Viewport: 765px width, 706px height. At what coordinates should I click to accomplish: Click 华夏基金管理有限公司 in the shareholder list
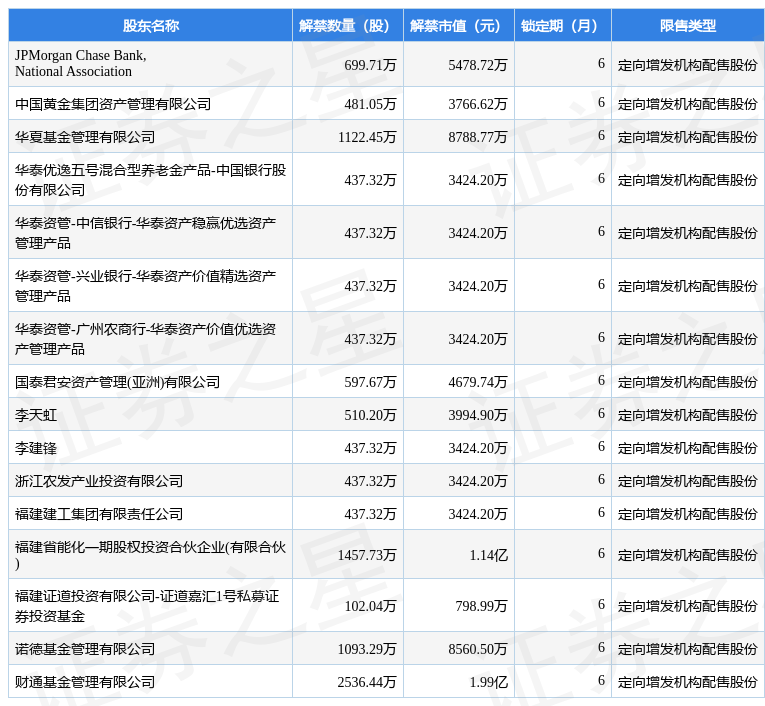coord(85,137)
